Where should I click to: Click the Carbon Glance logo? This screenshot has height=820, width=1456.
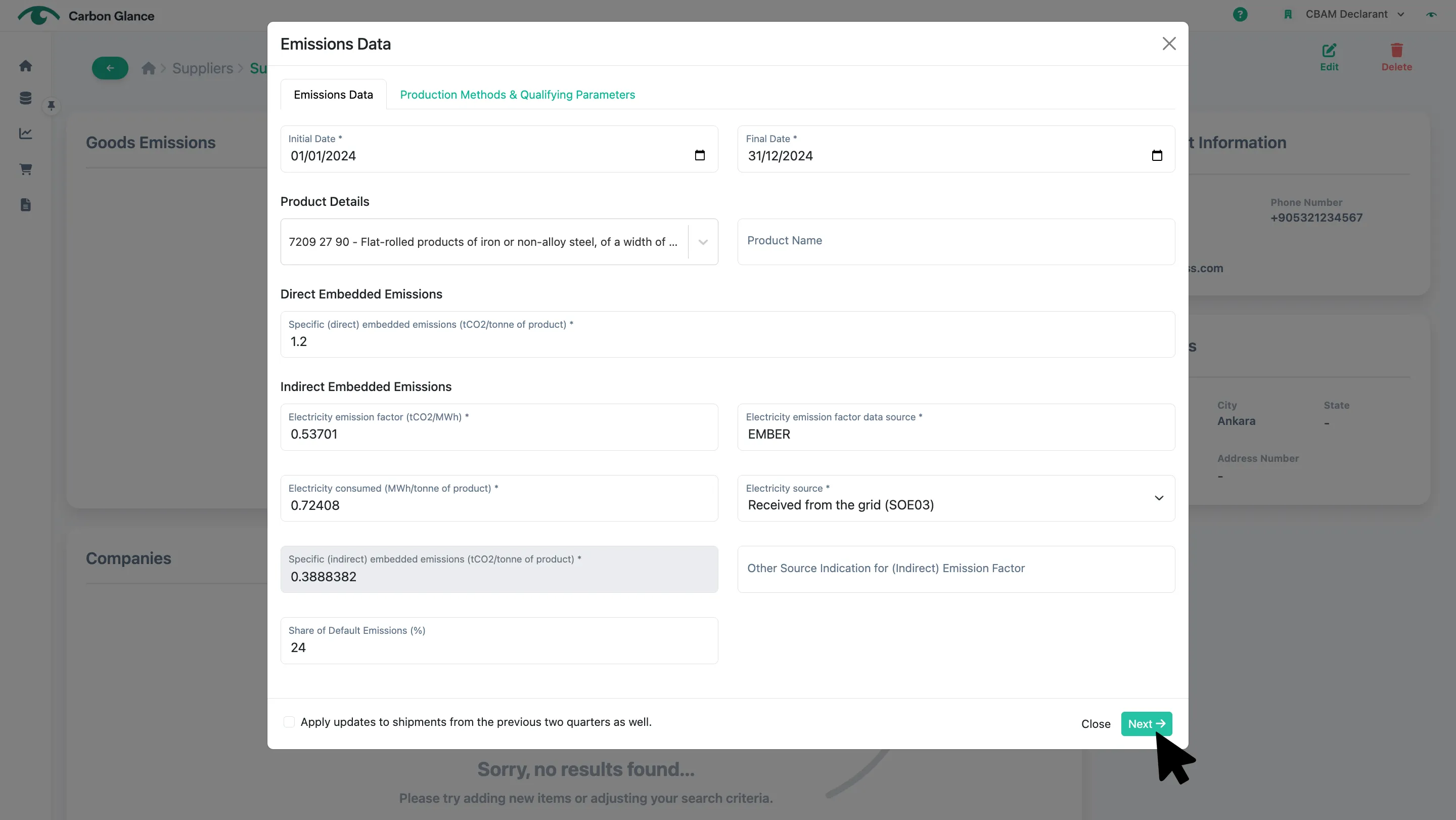tap(85, 15)
